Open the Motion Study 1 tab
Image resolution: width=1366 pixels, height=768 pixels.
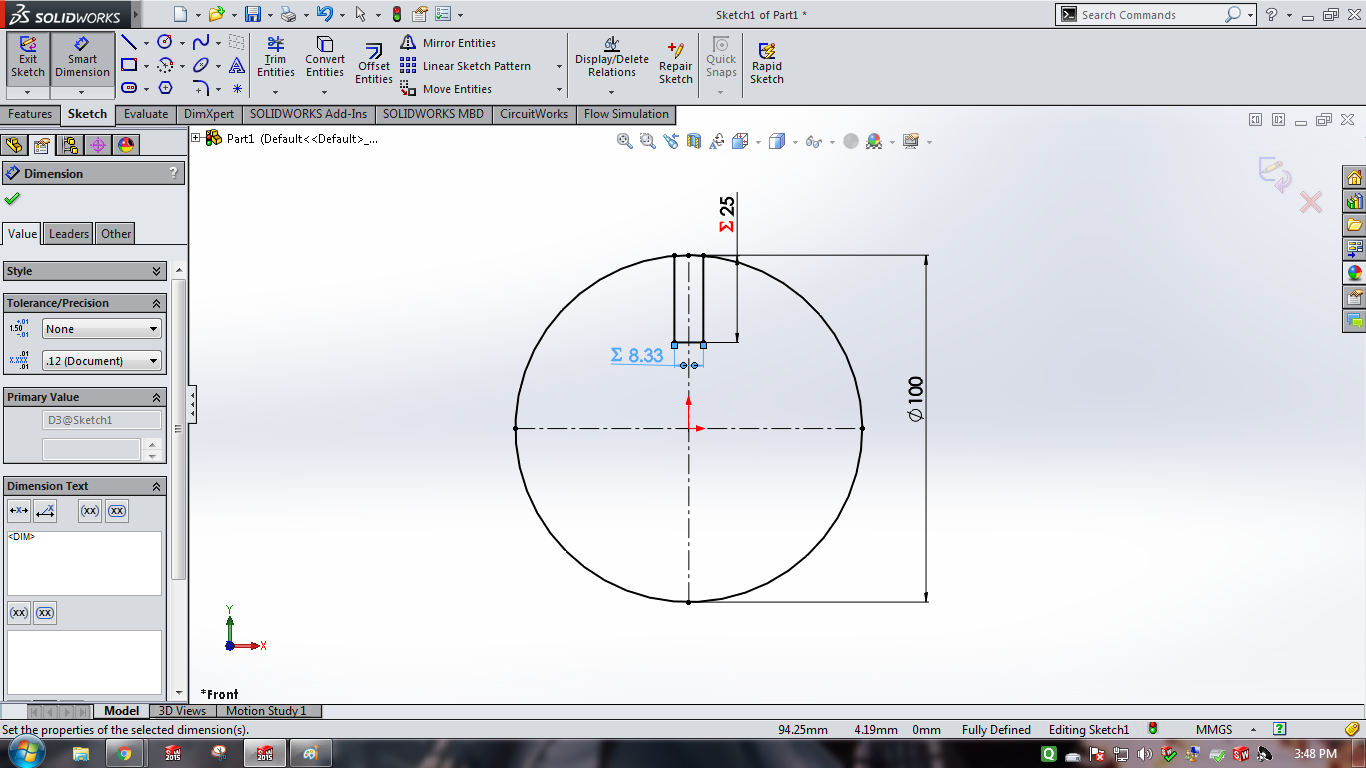pyautogui.click(x=266, y=711)
